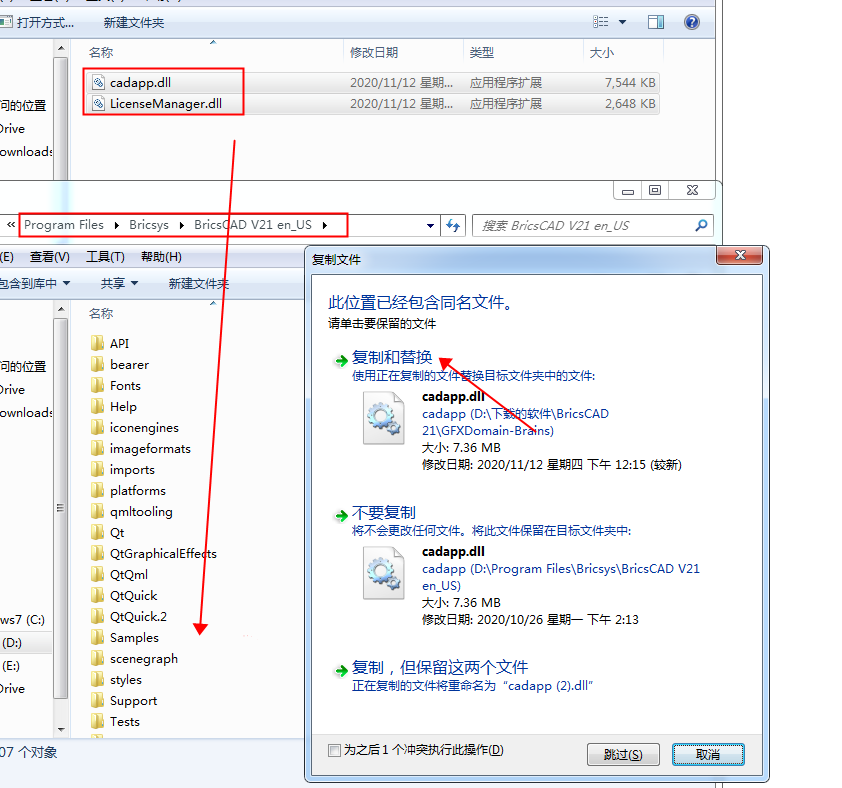Enable 为之后 1 个冲突执行此操作 checkbox
Image resolution: width=842 pixels, height=788 pixels.
334,750
